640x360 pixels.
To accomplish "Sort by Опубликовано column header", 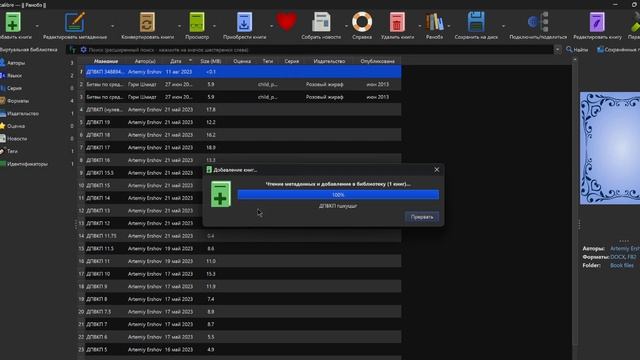I will point(378,61).
